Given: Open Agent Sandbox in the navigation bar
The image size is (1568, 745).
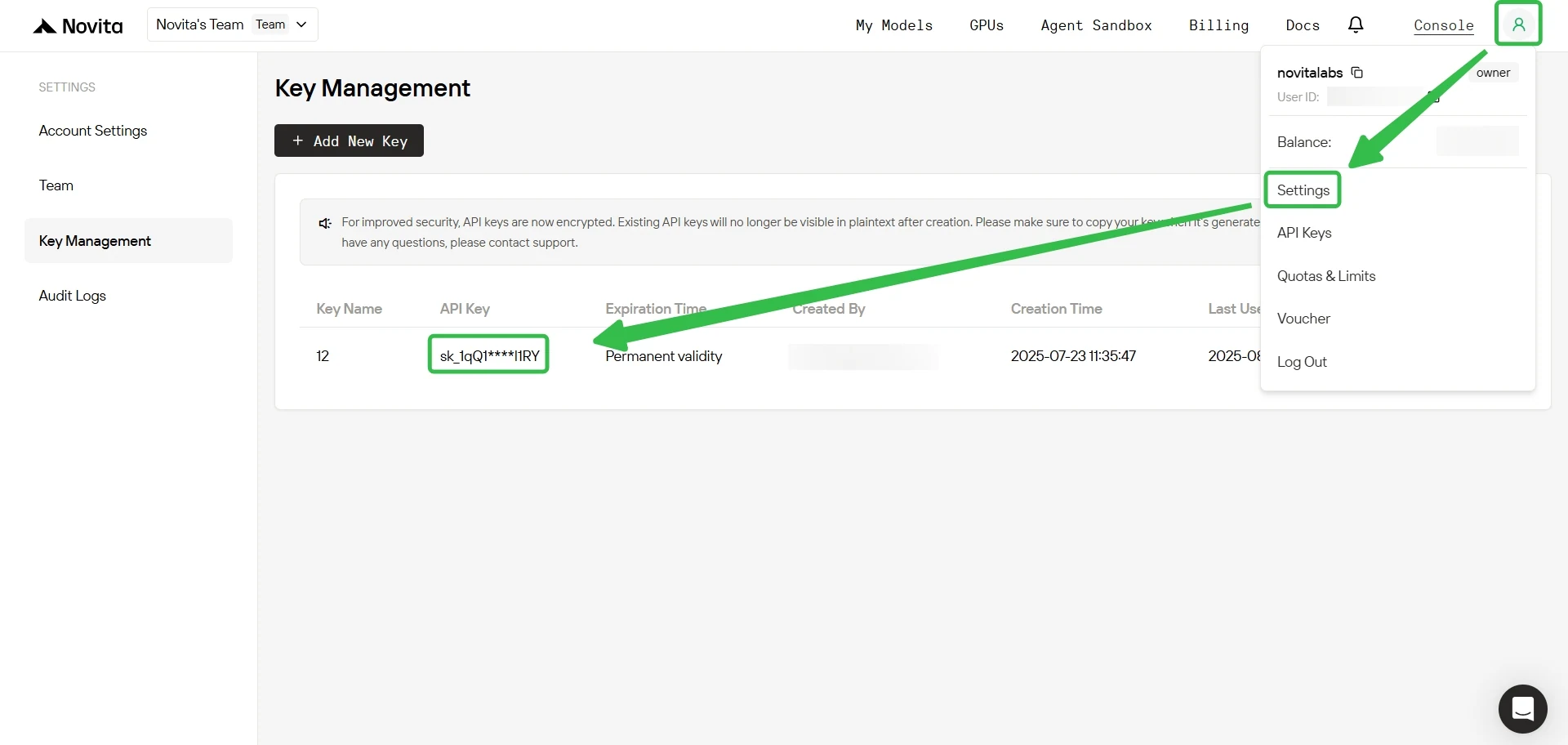Looking at the screenshot, I should 1096,25.
